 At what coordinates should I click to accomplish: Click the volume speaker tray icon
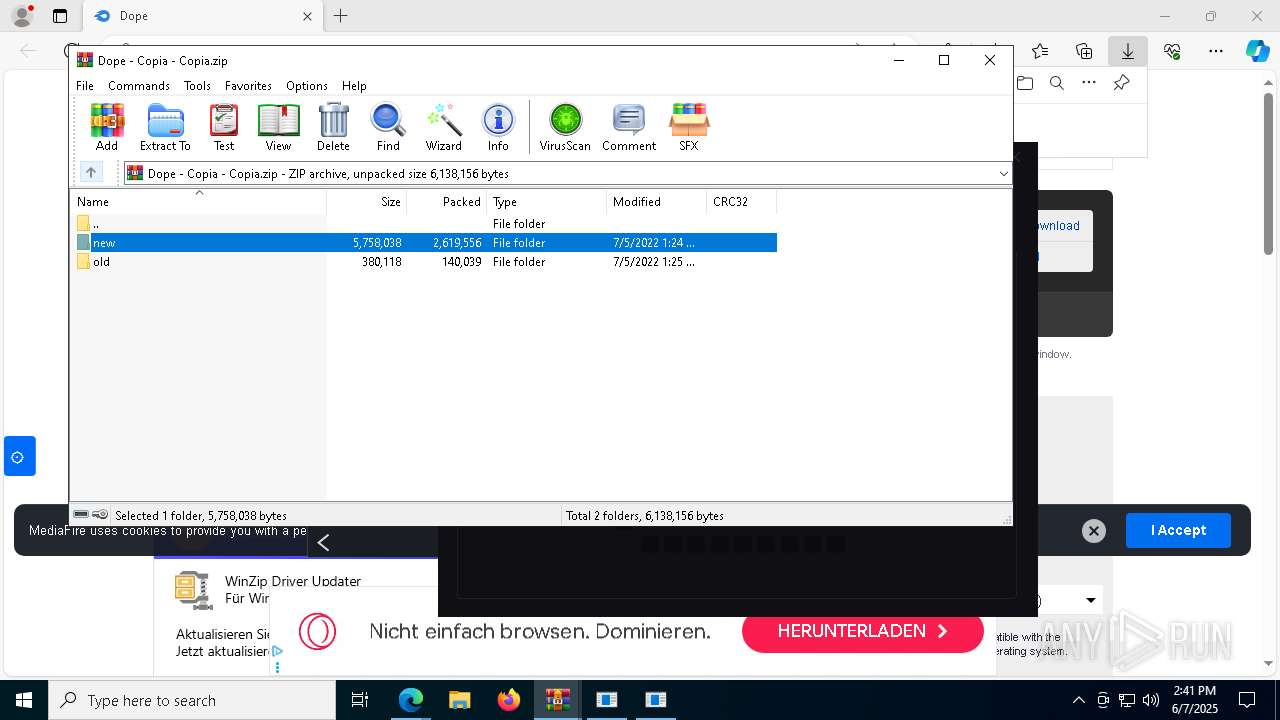click(1151, 700)
